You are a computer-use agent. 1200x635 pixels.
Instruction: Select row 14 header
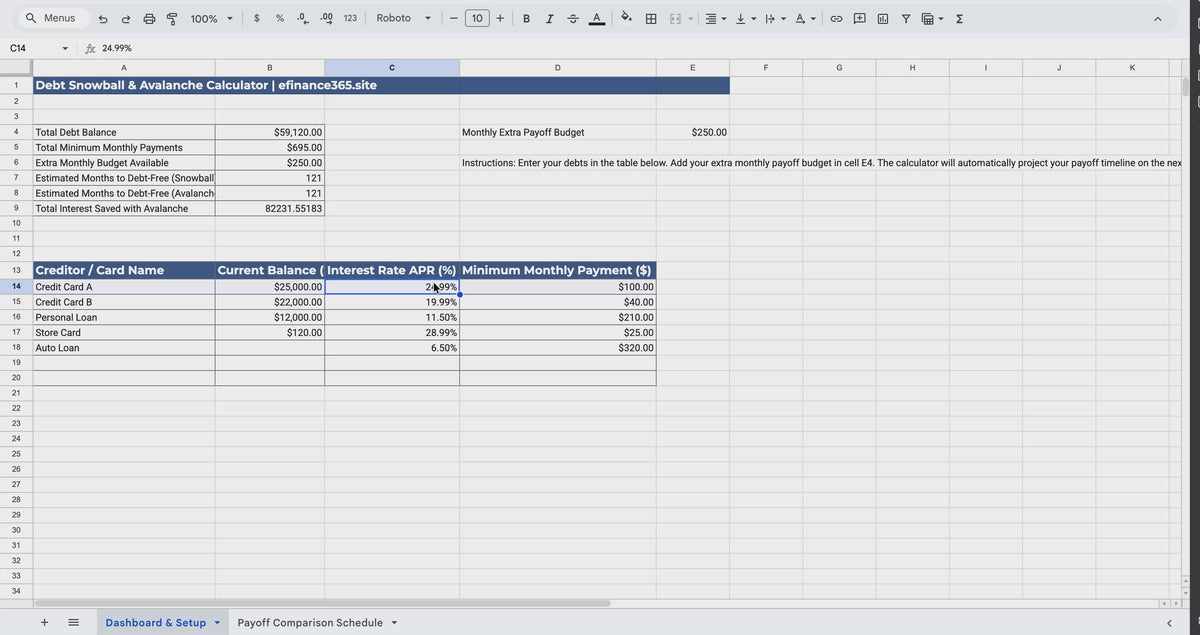[16, 287]
